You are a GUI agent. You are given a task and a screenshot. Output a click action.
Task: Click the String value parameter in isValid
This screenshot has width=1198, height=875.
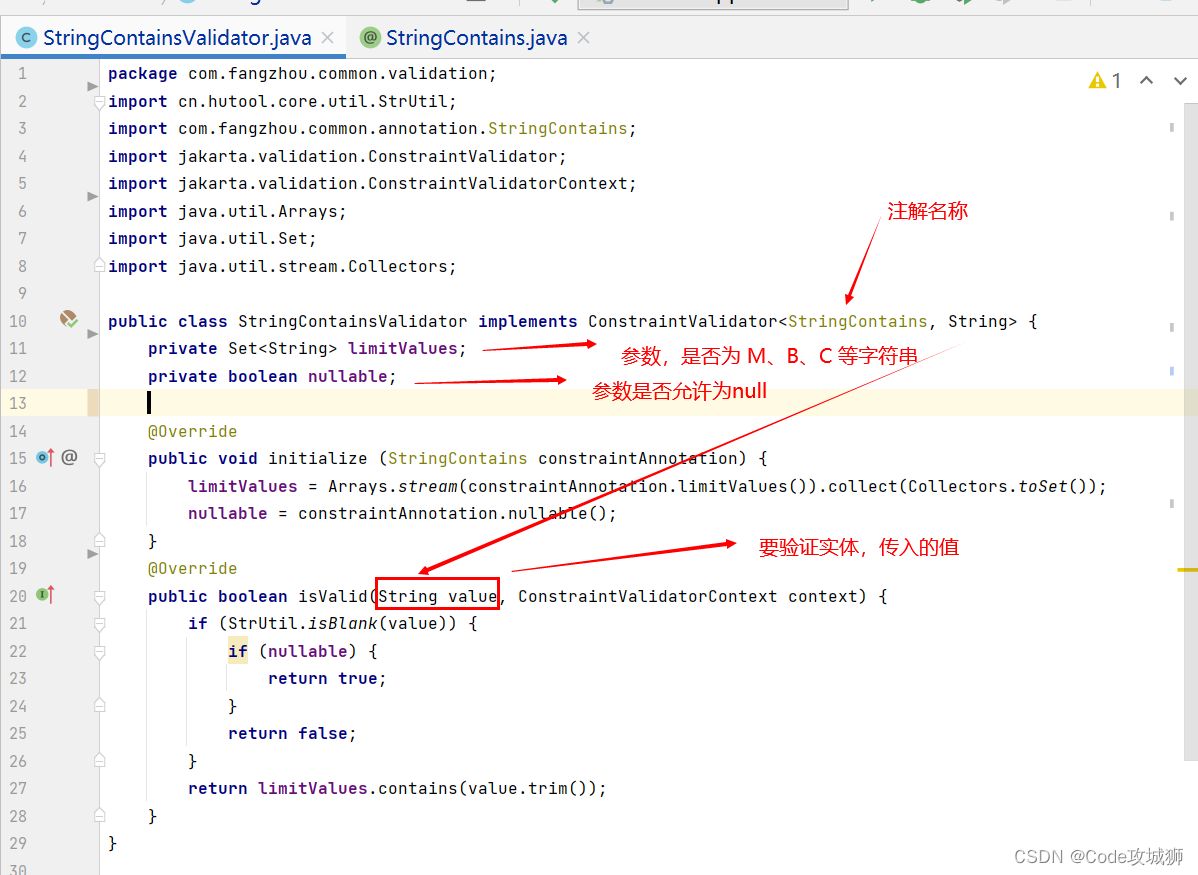pyautogui.click(x=438, y=596)
